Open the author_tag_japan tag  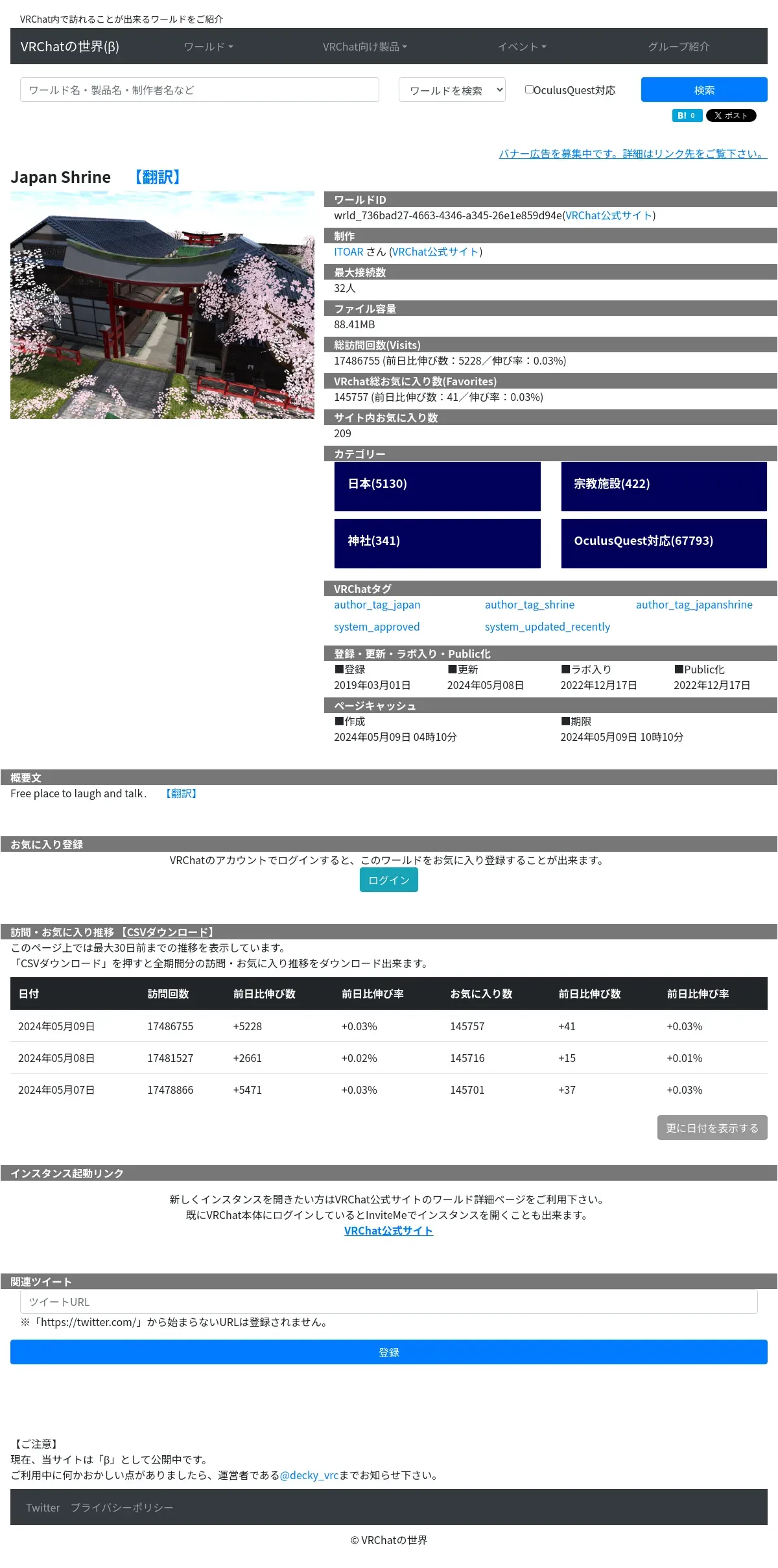click(377, 605)
